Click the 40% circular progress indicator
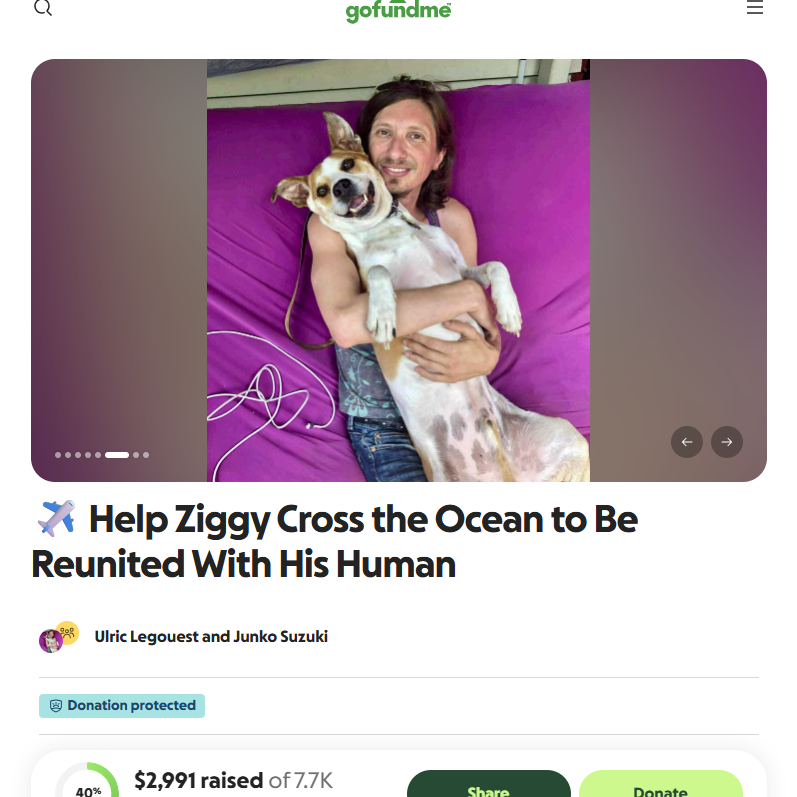797x797 pixels. [x=87, y=780]
